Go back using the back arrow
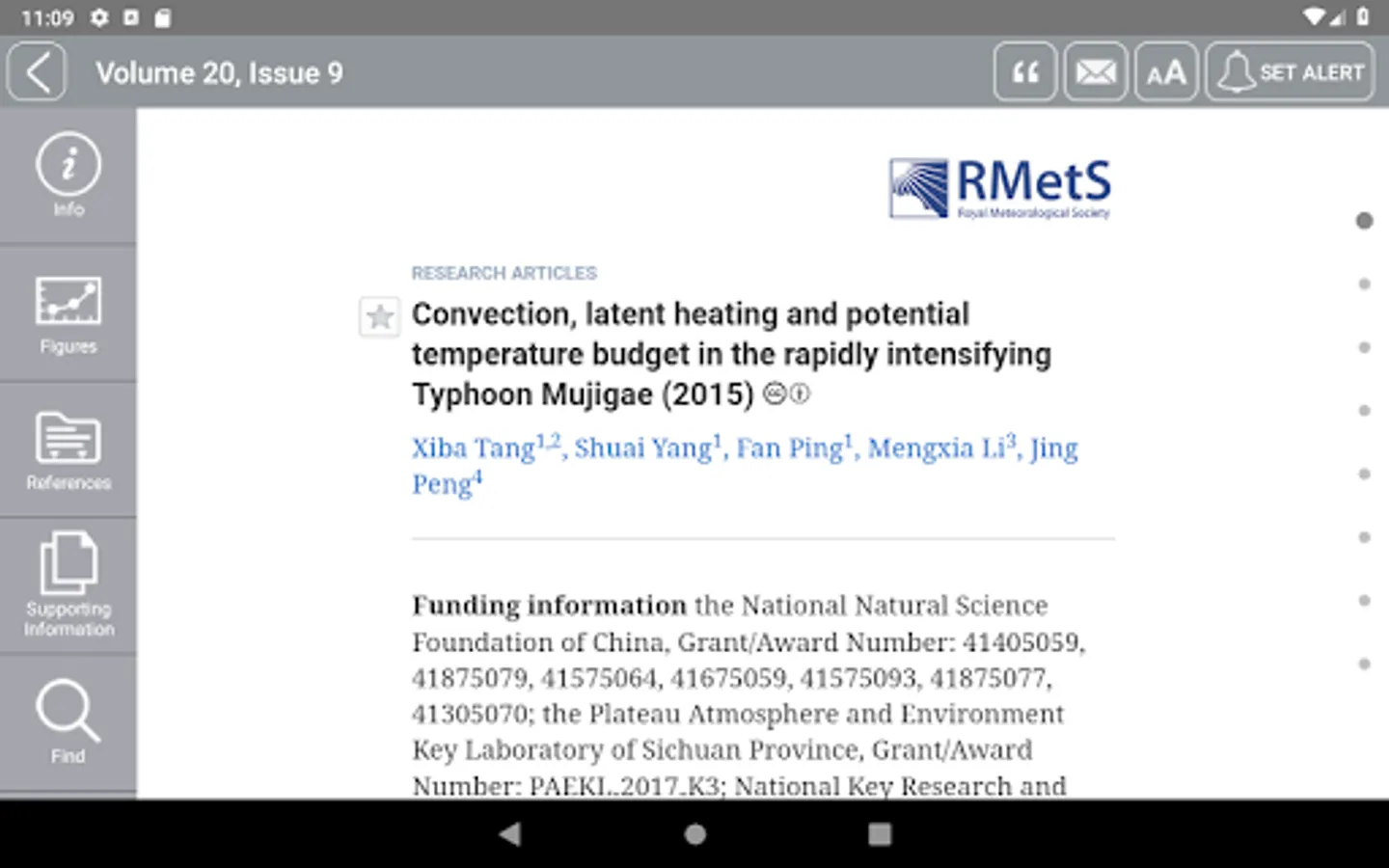Image resolution: width=1389 pixels, height=868 pixels. 37,72
